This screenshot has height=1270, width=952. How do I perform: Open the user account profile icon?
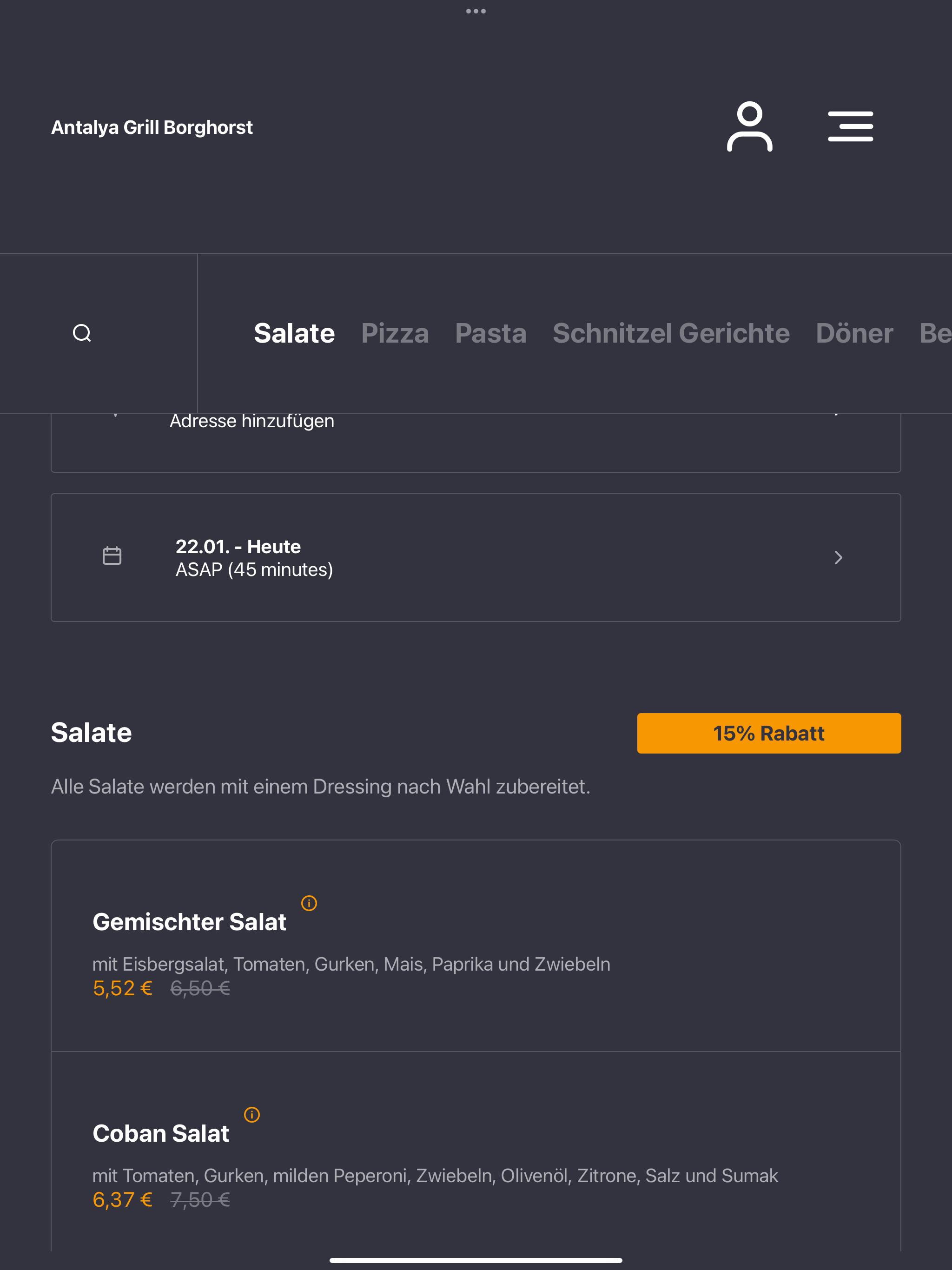click(749, 127)
